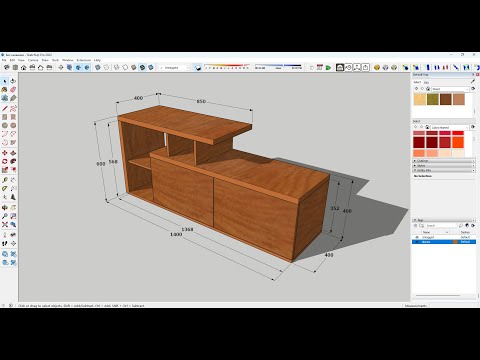Viewport: 480px width, 360px height.
Task: Select the Untagged row in Tags
Action: click(444, 237)
